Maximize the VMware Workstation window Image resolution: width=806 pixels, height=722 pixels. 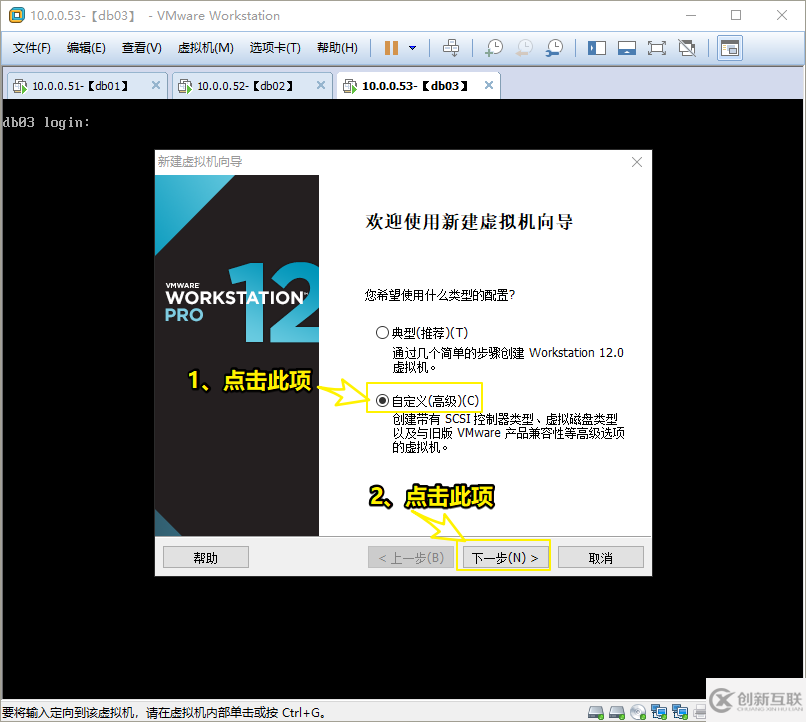click(736, 15)
